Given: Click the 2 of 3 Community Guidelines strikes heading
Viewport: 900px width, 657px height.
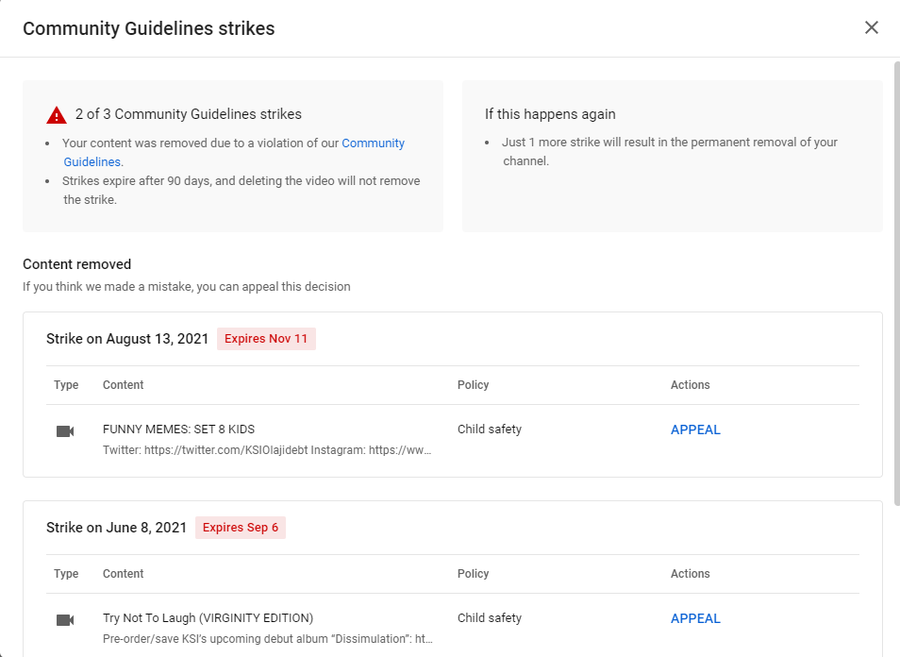Looking at the screenshot, I should 188,114.
